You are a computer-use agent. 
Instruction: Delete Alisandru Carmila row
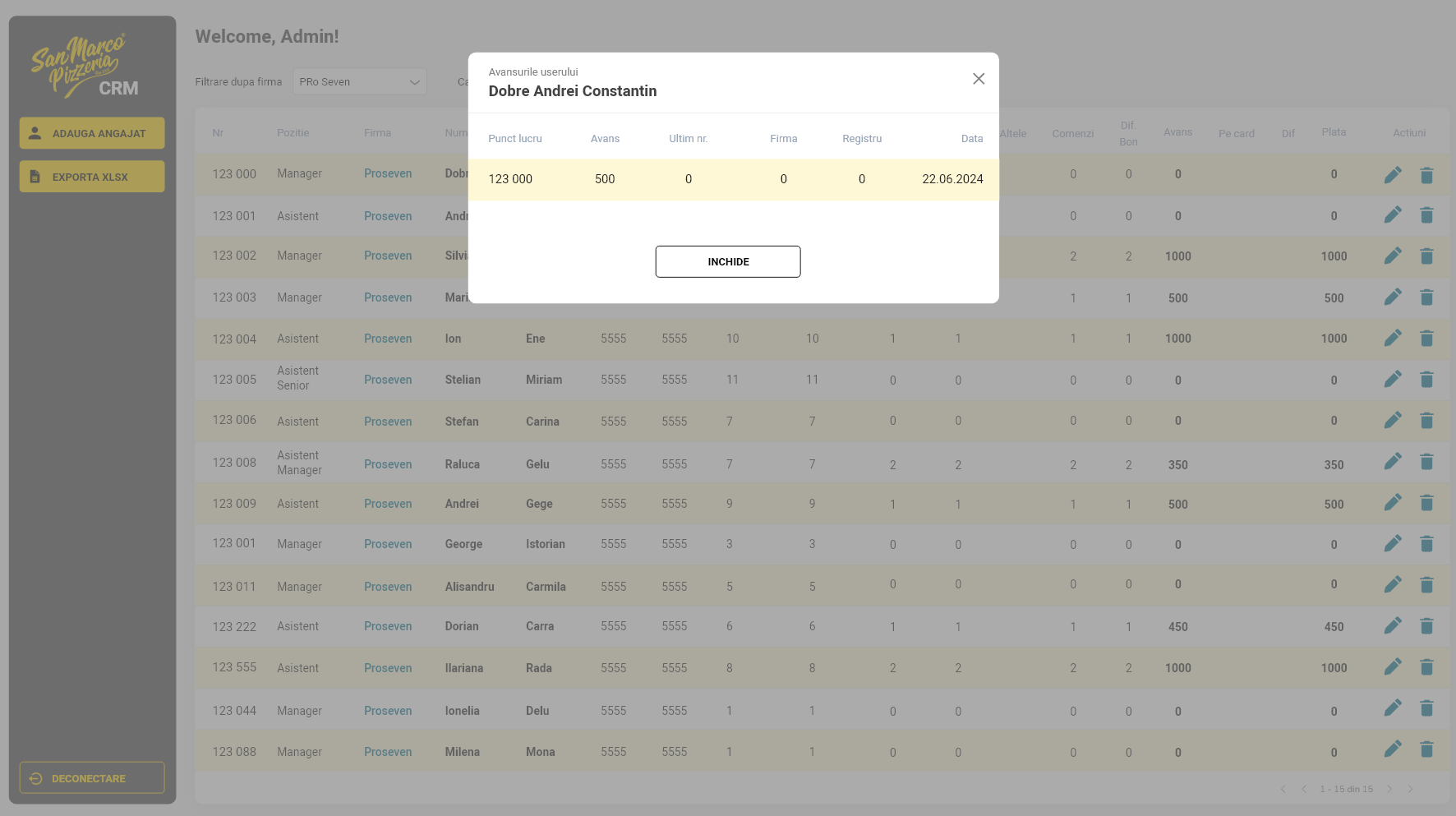(1426, 584)
